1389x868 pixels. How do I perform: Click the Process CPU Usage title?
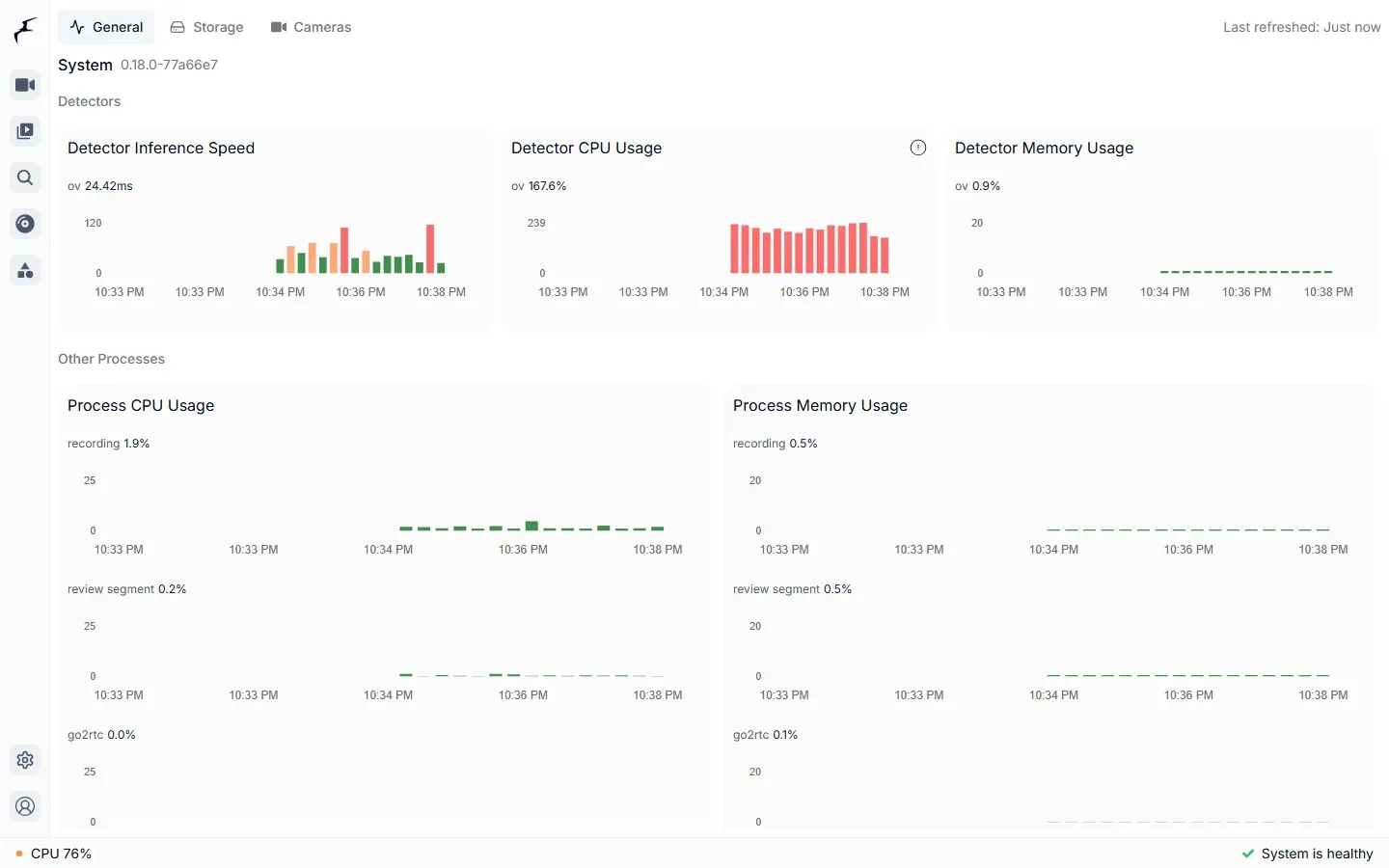141,405
